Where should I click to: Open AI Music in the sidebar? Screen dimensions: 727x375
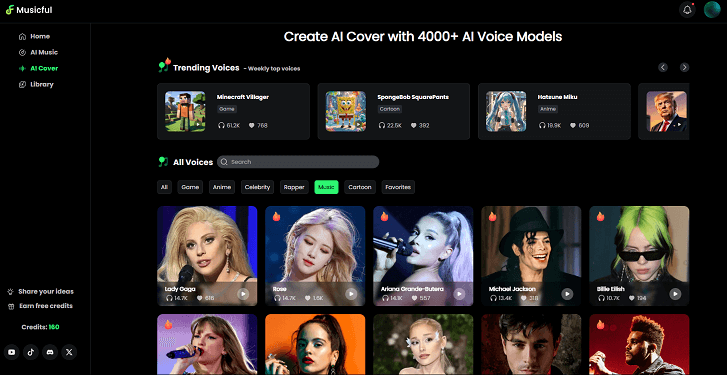[38, 52]
